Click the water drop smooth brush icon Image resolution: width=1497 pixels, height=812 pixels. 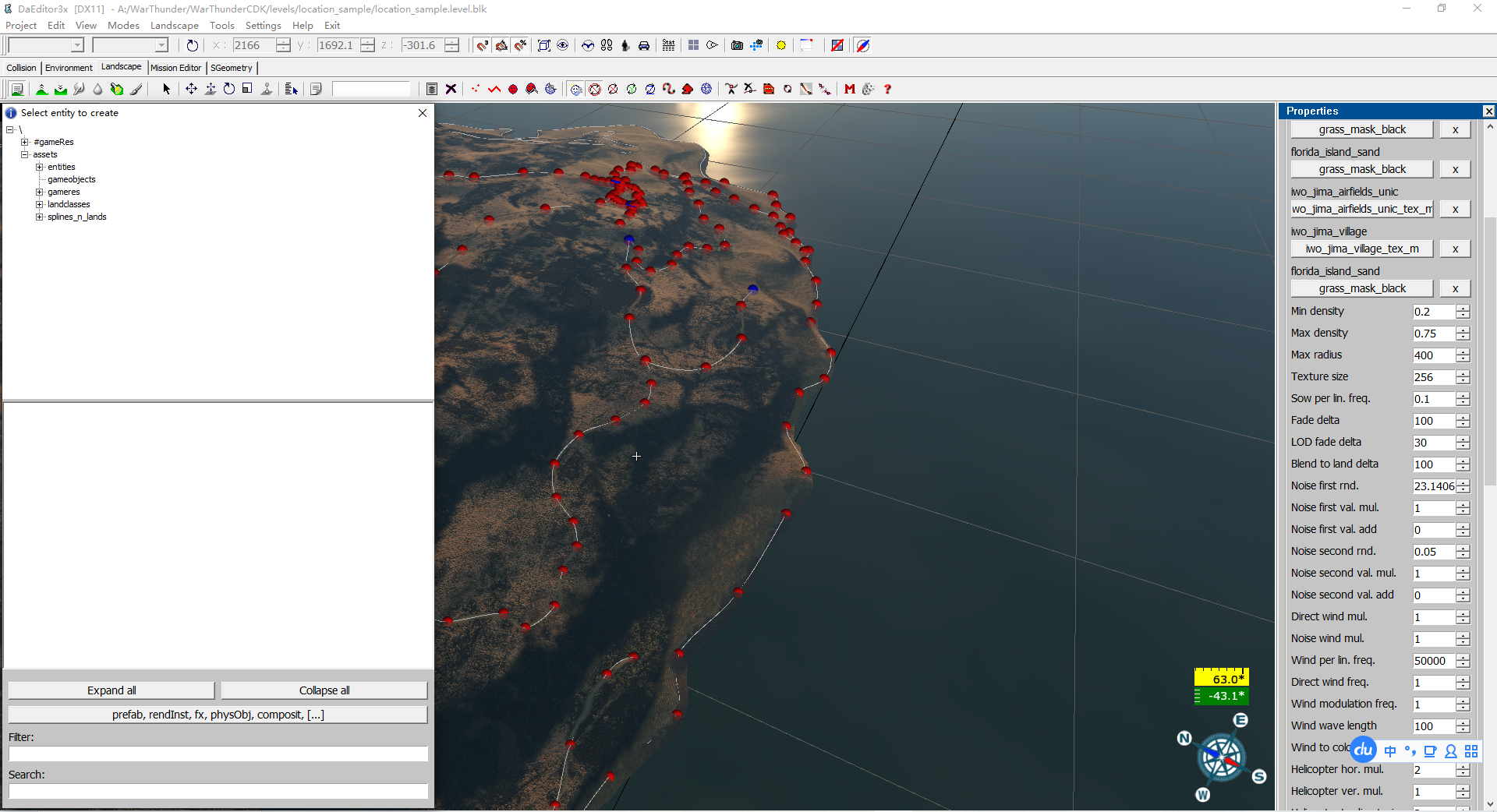coord(97,89)
